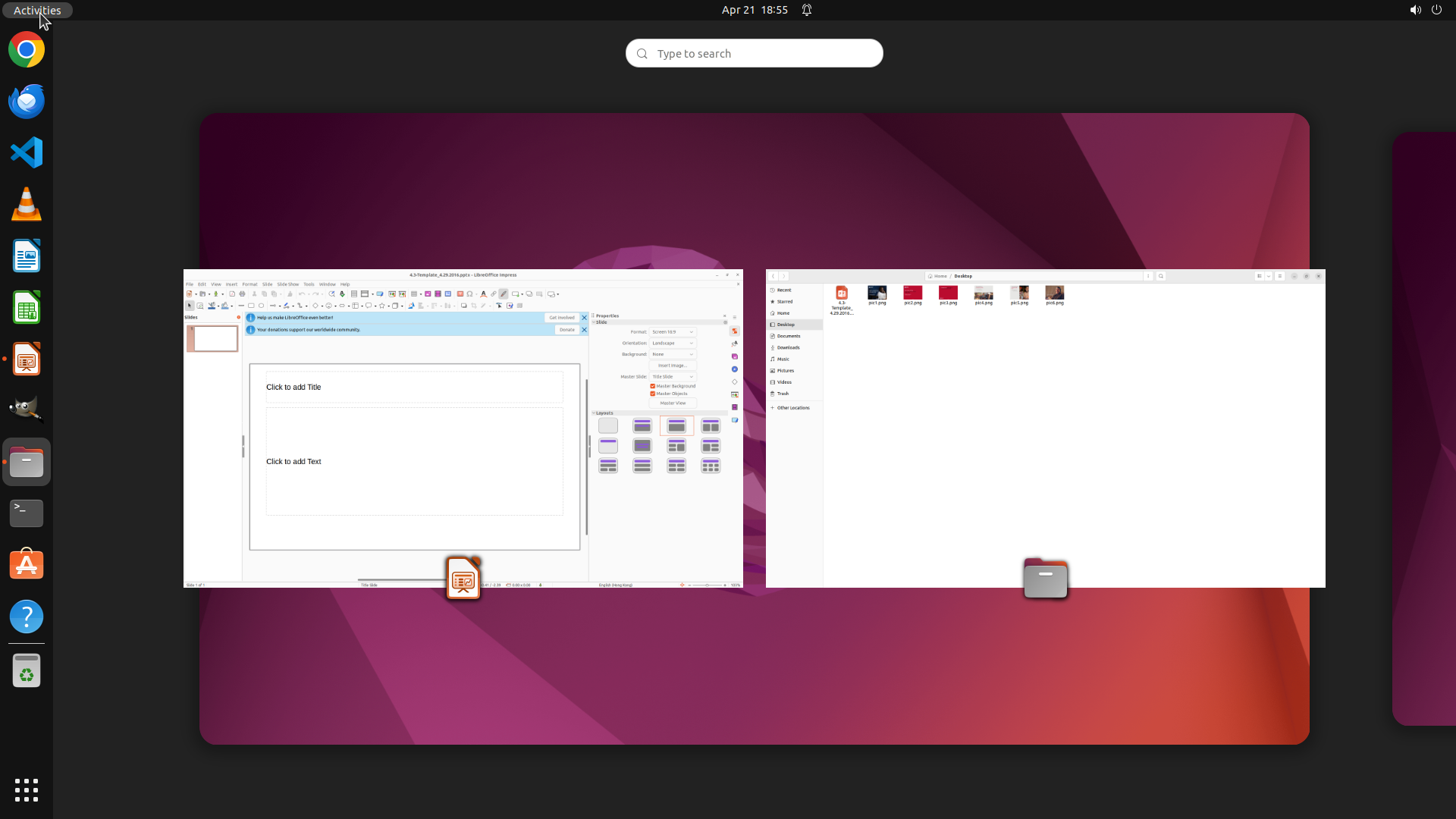This screenshot has height=819, width=1456.
Task: Open the slide Format dropdown
Action: point(673,331)
